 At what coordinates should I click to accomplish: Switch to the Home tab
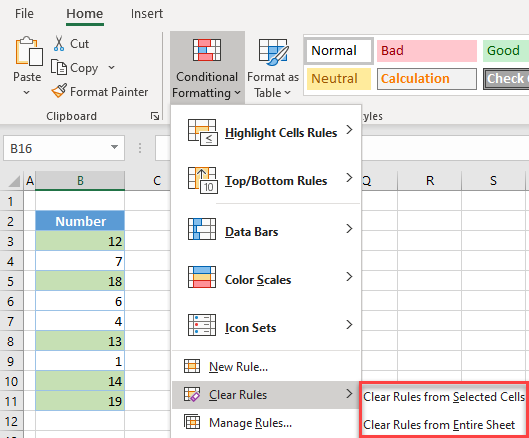[85, 14]
